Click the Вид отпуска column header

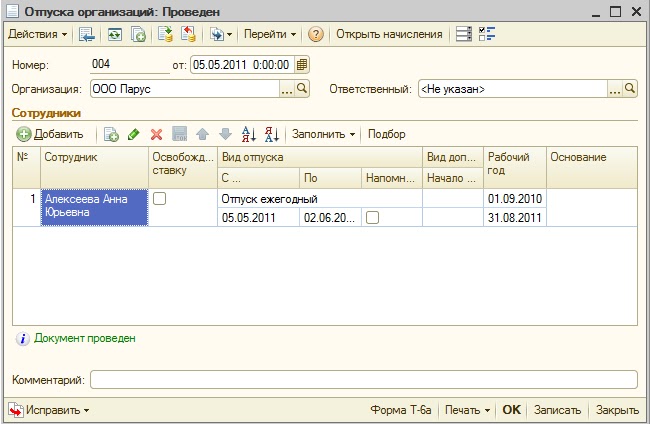point(320,157)
